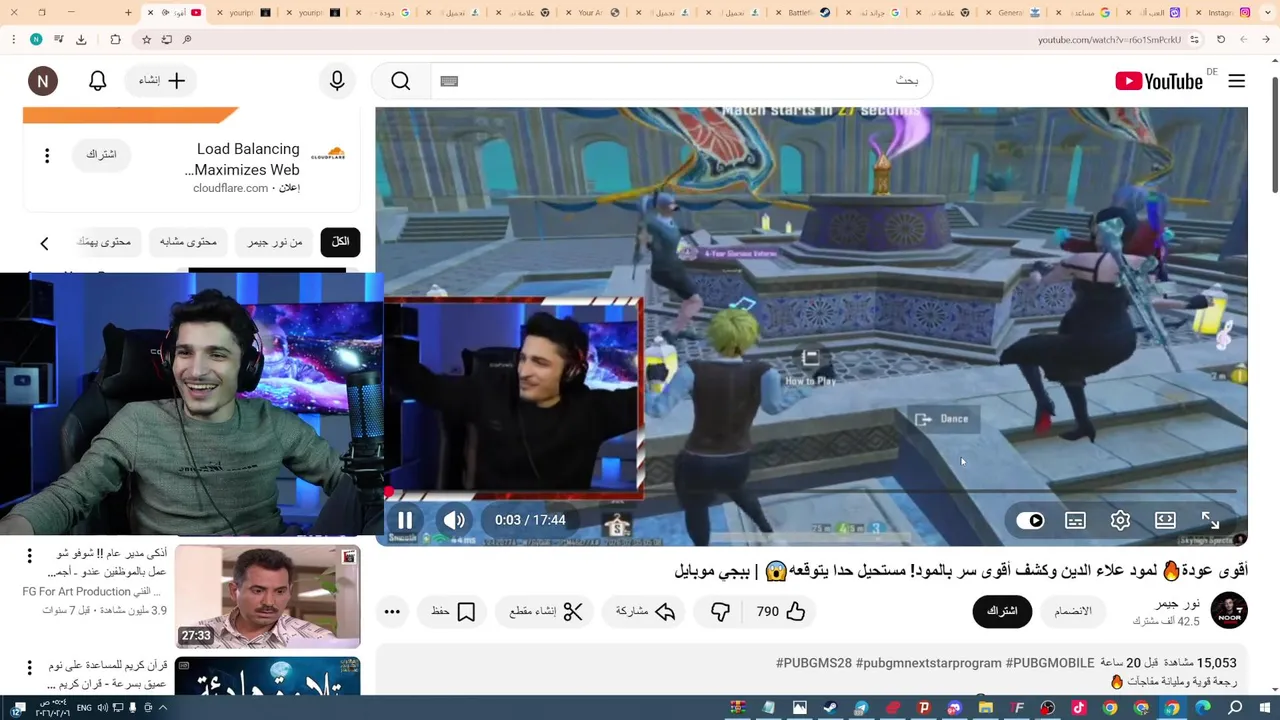This screenshot has width=1280, height=720.
Task: Open a new browser tab (plus)
Action: tap(128, 12)
